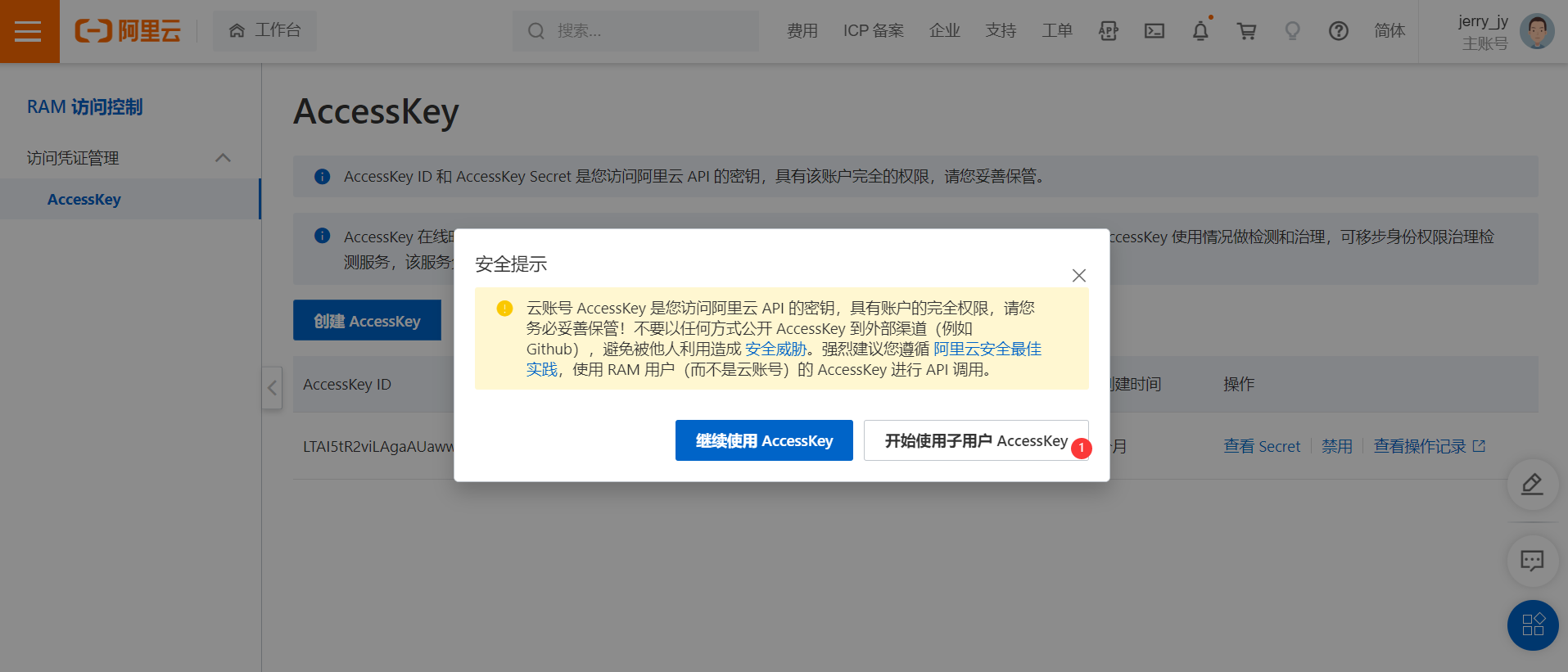Switch language via 简体
The height and width of the screenshot is (672, 1568).
coord(1390,31)
